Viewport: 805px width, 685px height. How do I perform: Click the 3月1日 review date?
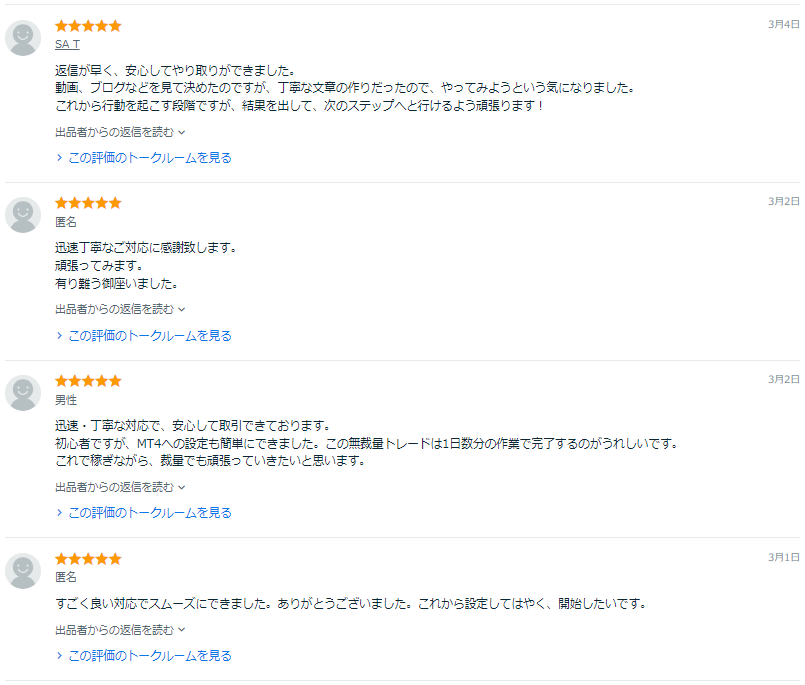(783, 556)
